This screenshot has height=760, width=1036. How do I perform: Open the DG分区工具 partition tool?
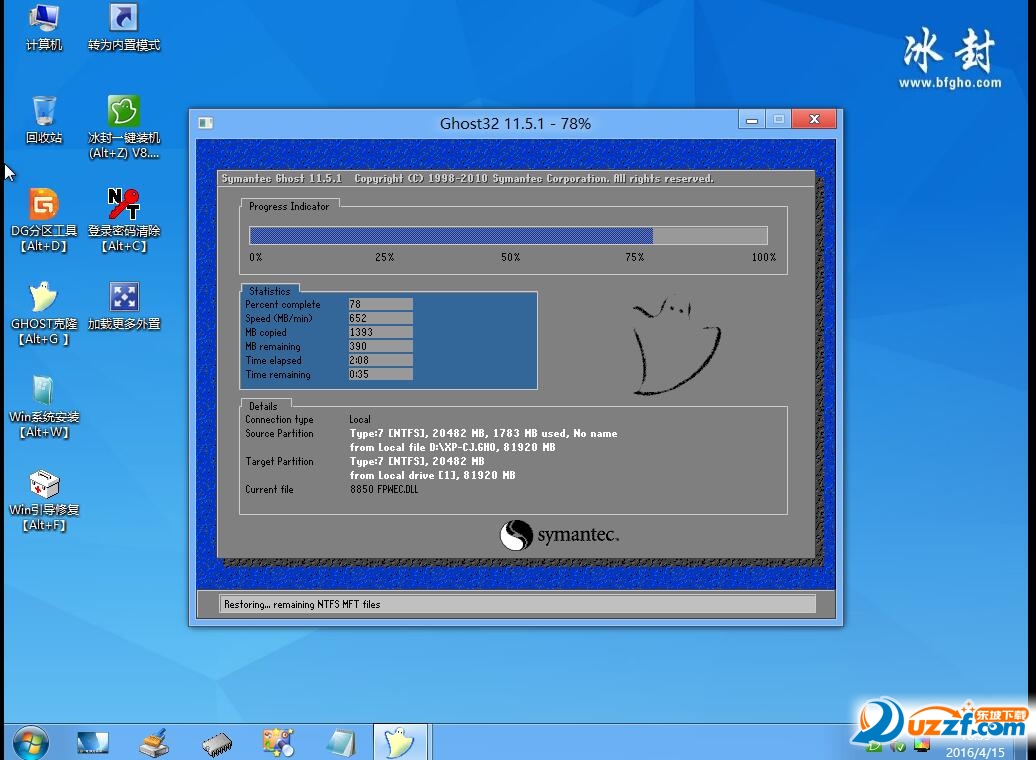point(43,204)
